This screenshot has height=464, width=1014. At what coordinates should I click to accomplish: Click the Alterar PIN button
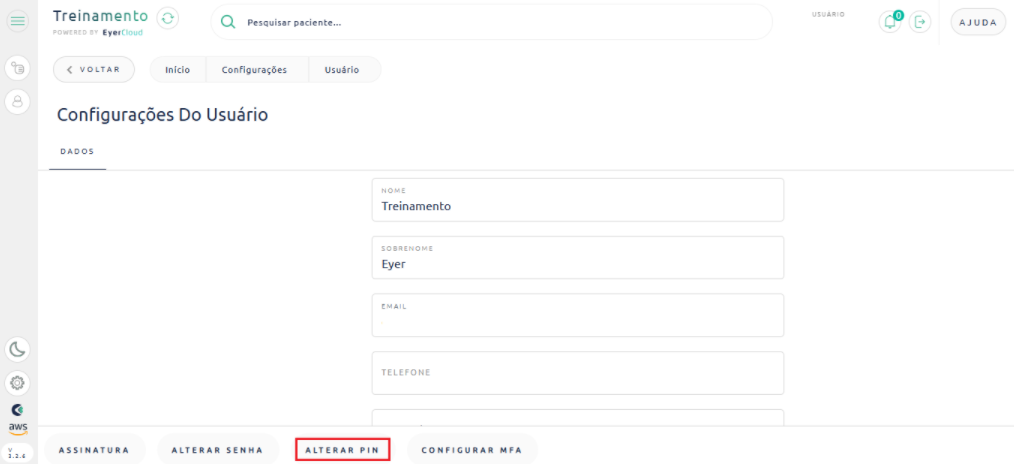click(x=342, y=450)
